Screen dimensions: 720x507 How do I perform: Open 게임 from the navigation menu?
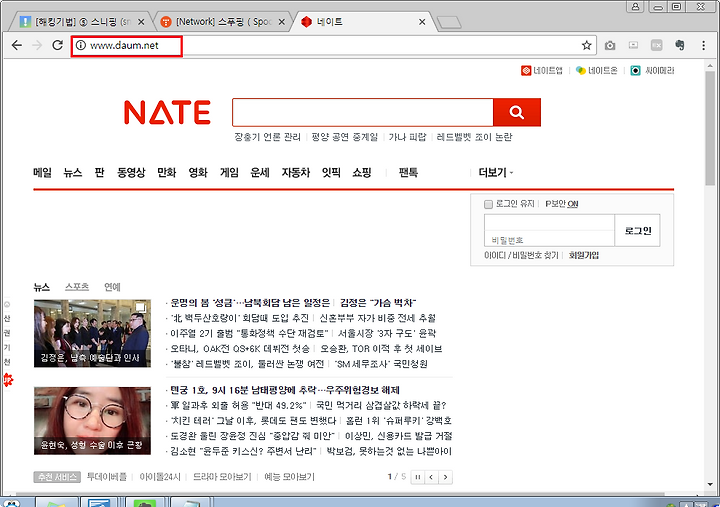click(229, 173)
